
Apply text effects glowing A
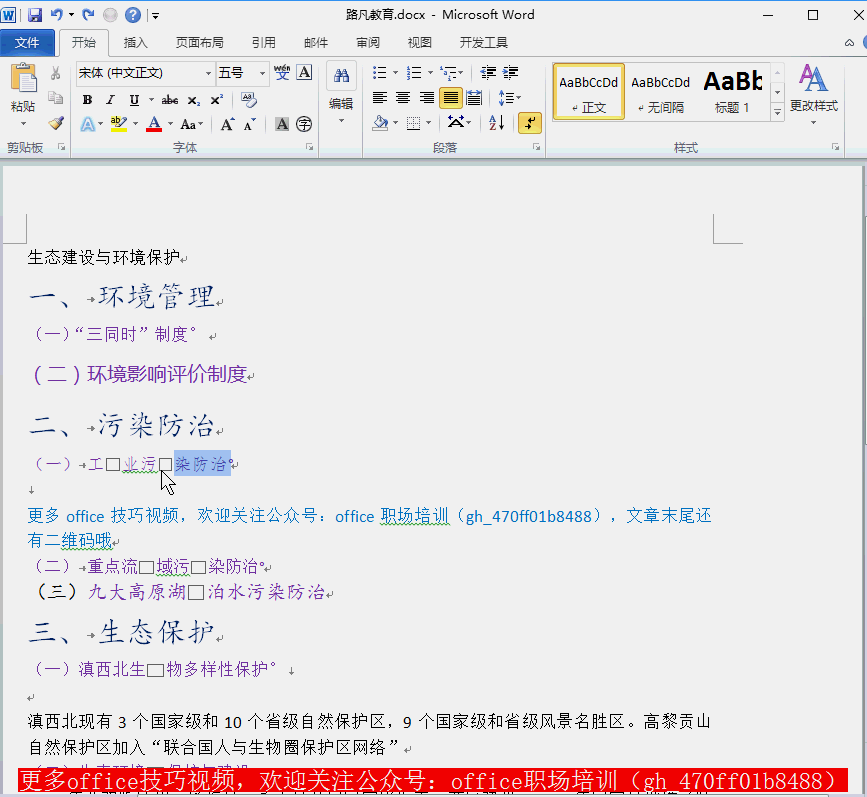[x=87, y=124]
